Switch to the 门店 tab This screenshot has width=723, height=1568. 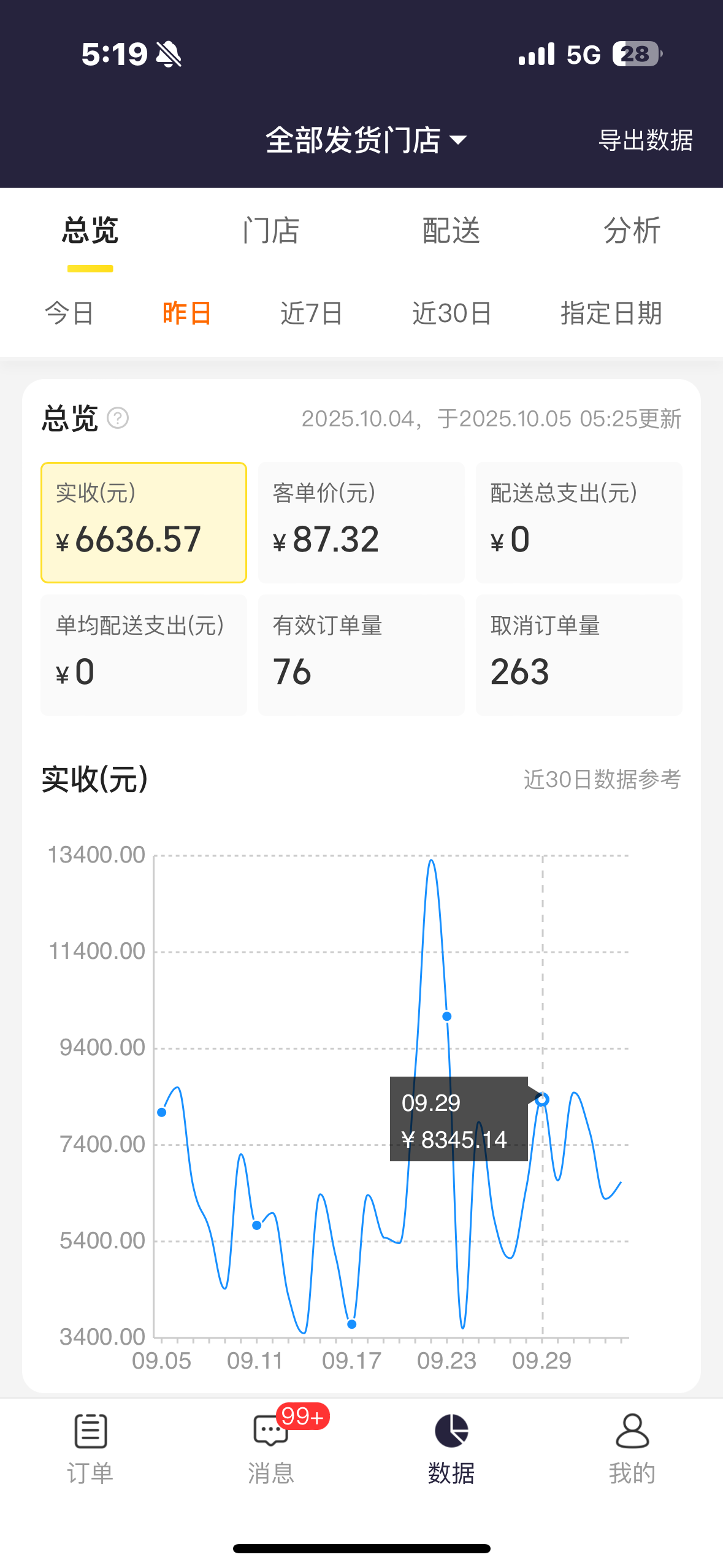coord(270,231)
